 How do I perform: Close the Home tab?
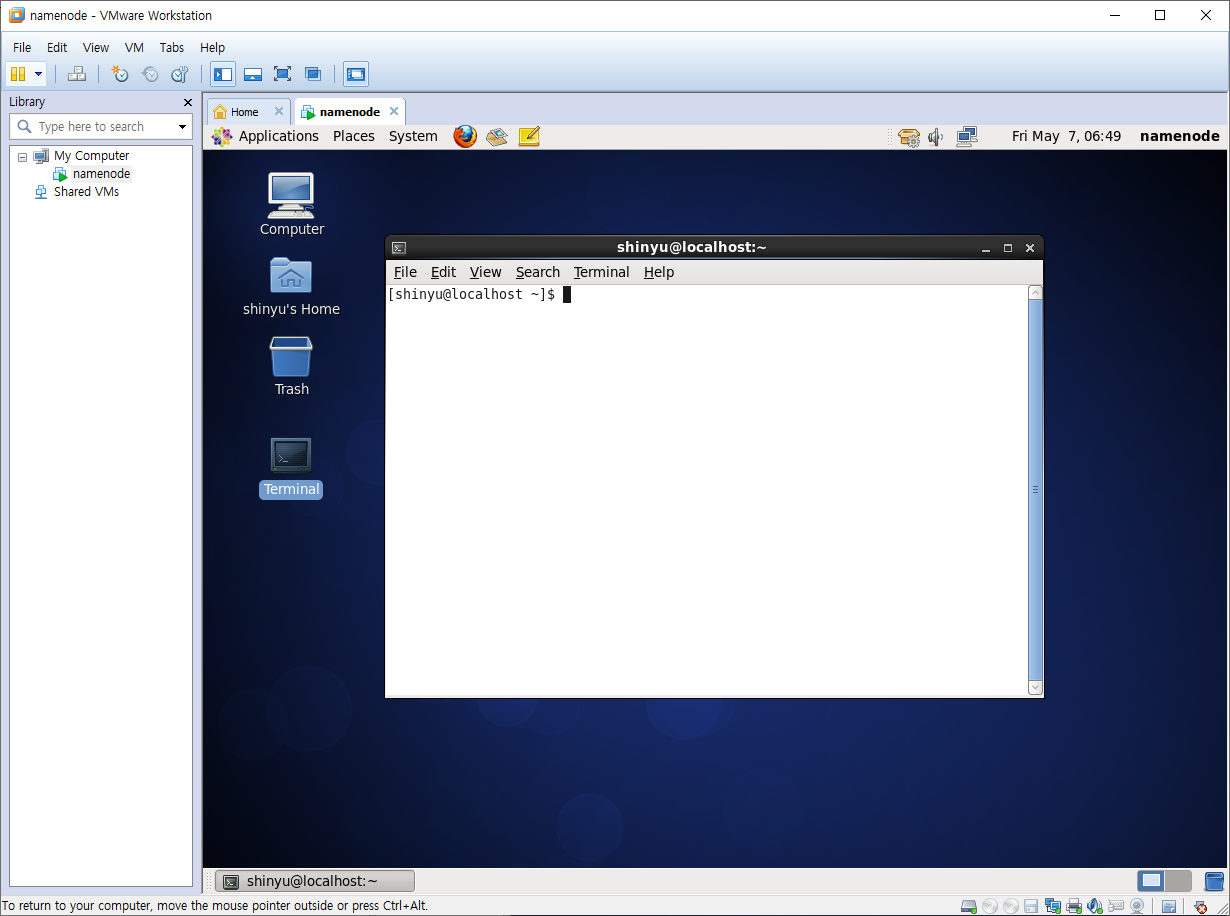tap(279, 111)
